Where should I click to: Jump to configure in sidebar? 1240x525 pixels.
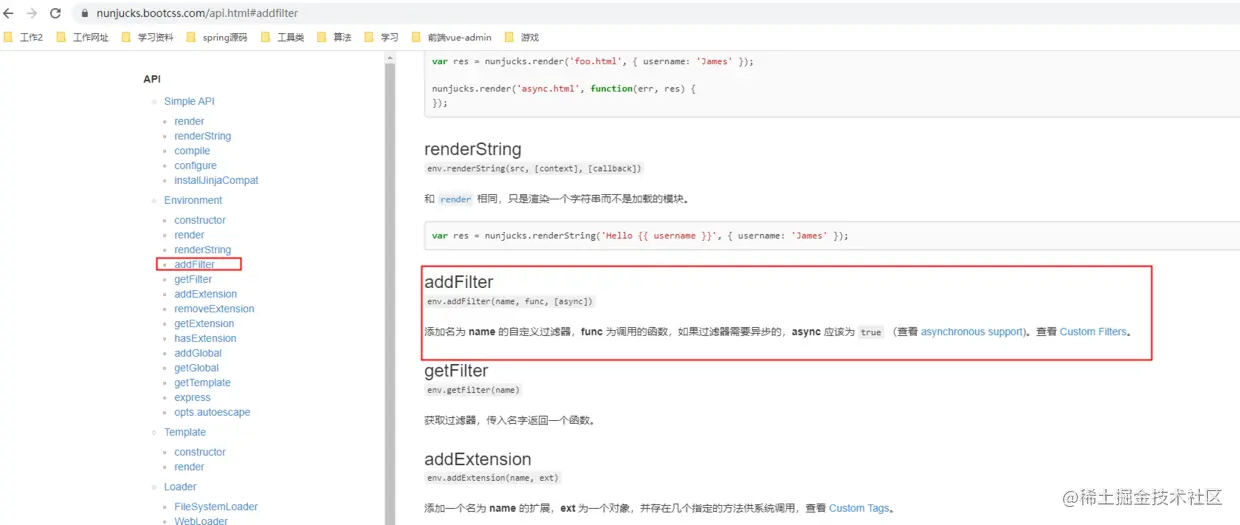(195, 166)
